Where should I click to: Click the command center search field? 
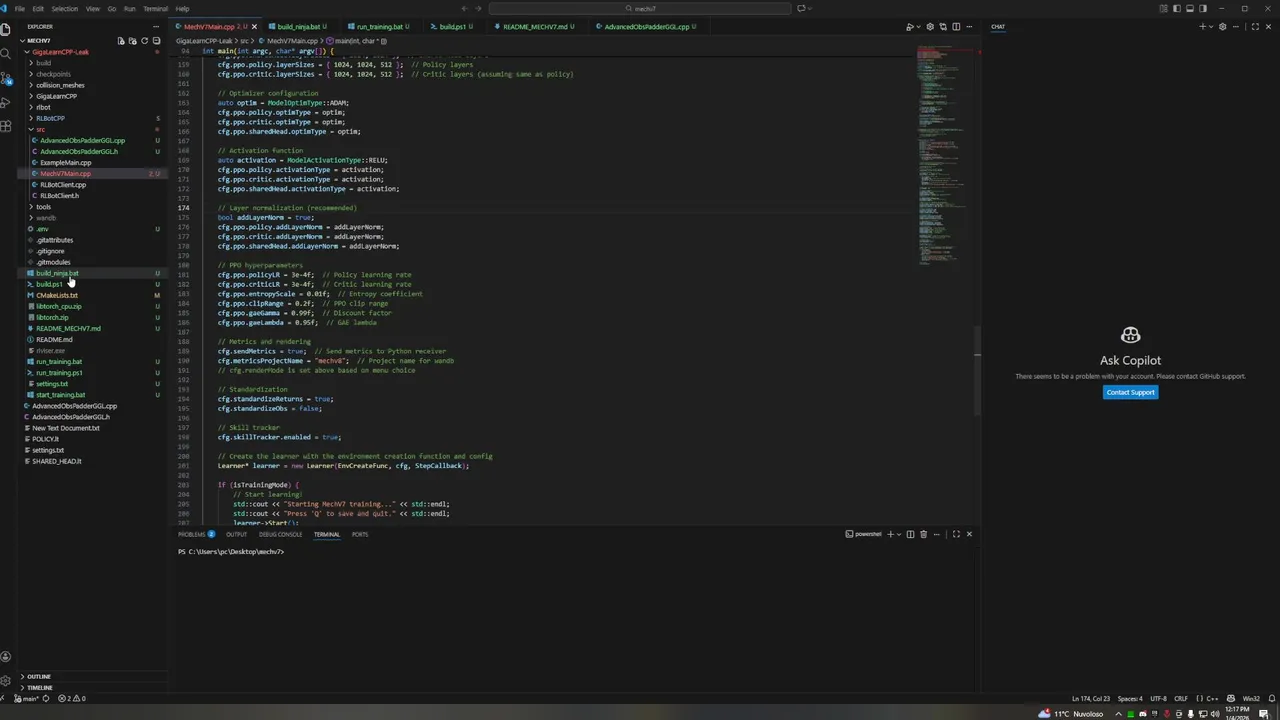[640, 9]
